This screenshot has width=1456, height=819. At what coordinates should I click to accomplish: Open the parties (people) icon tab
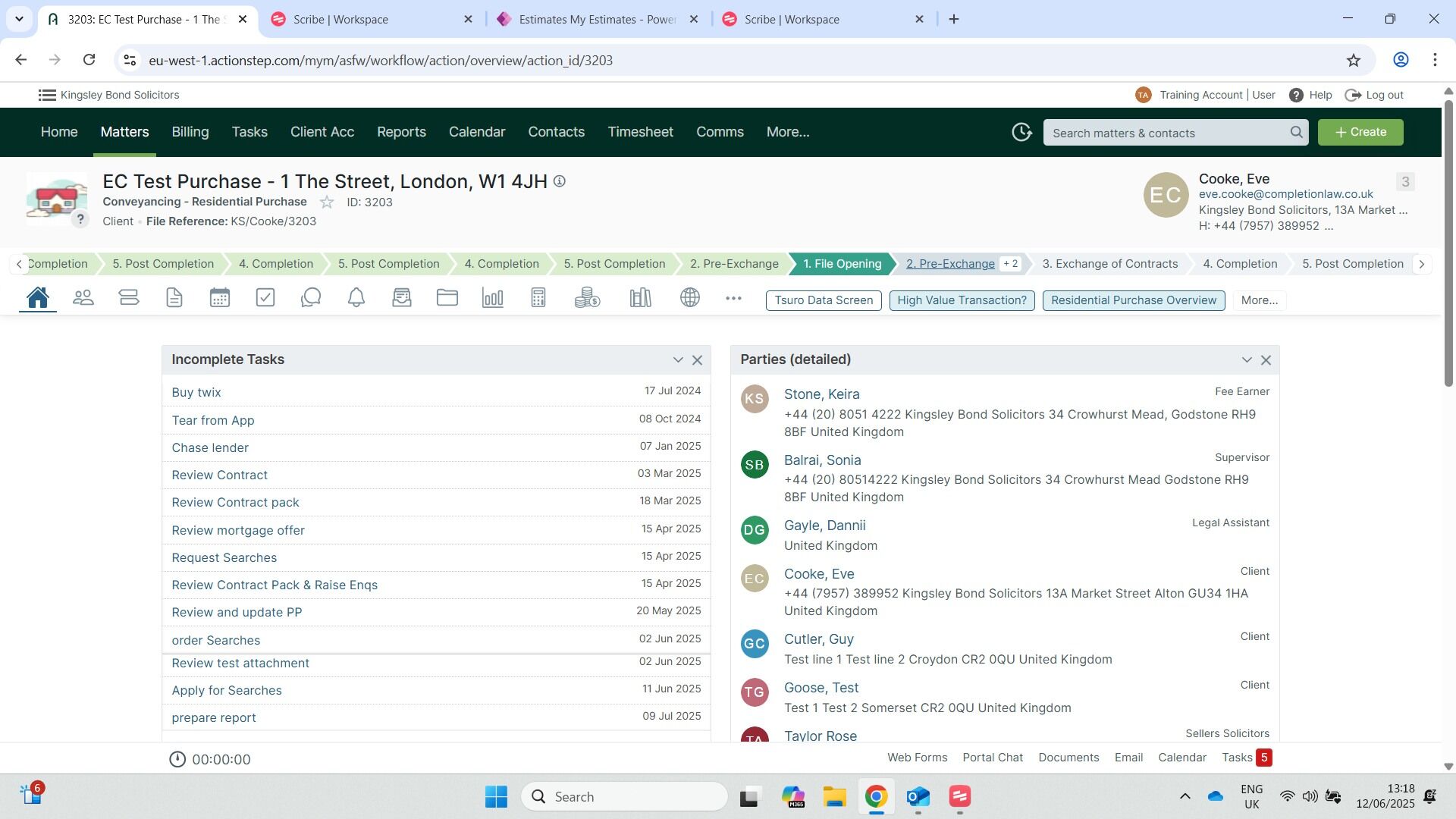83,298
